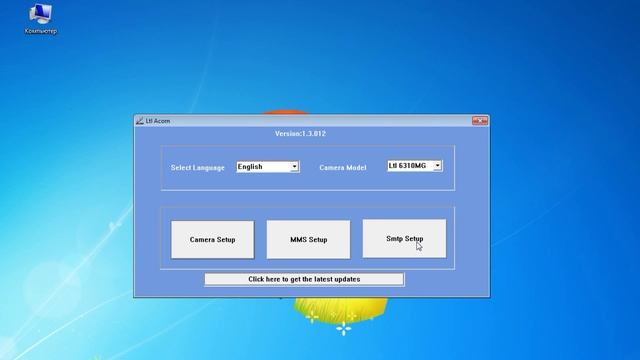Click the Select Language label
Viewport: 640px width, 360px height.
tap(198, 168)
